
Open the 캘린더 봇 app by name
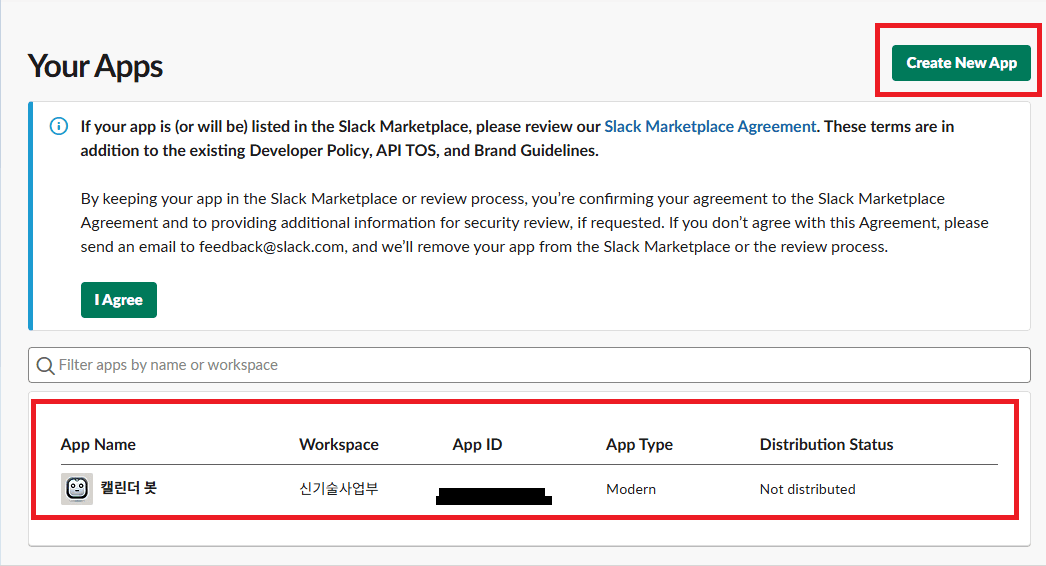(128, 489)
